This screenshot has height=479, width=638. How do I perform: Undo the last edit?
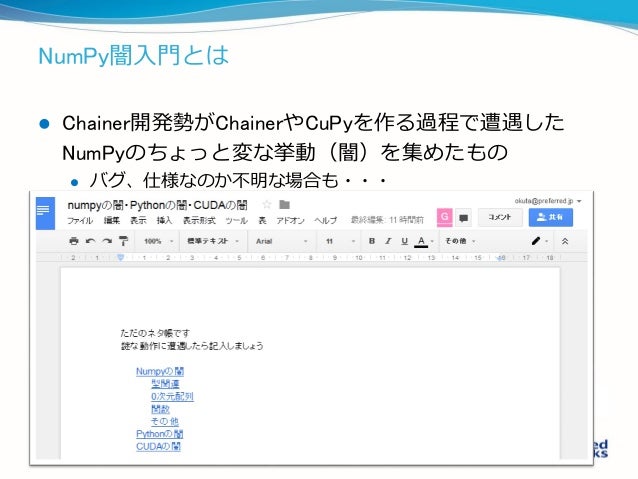[x=90, y=241]
